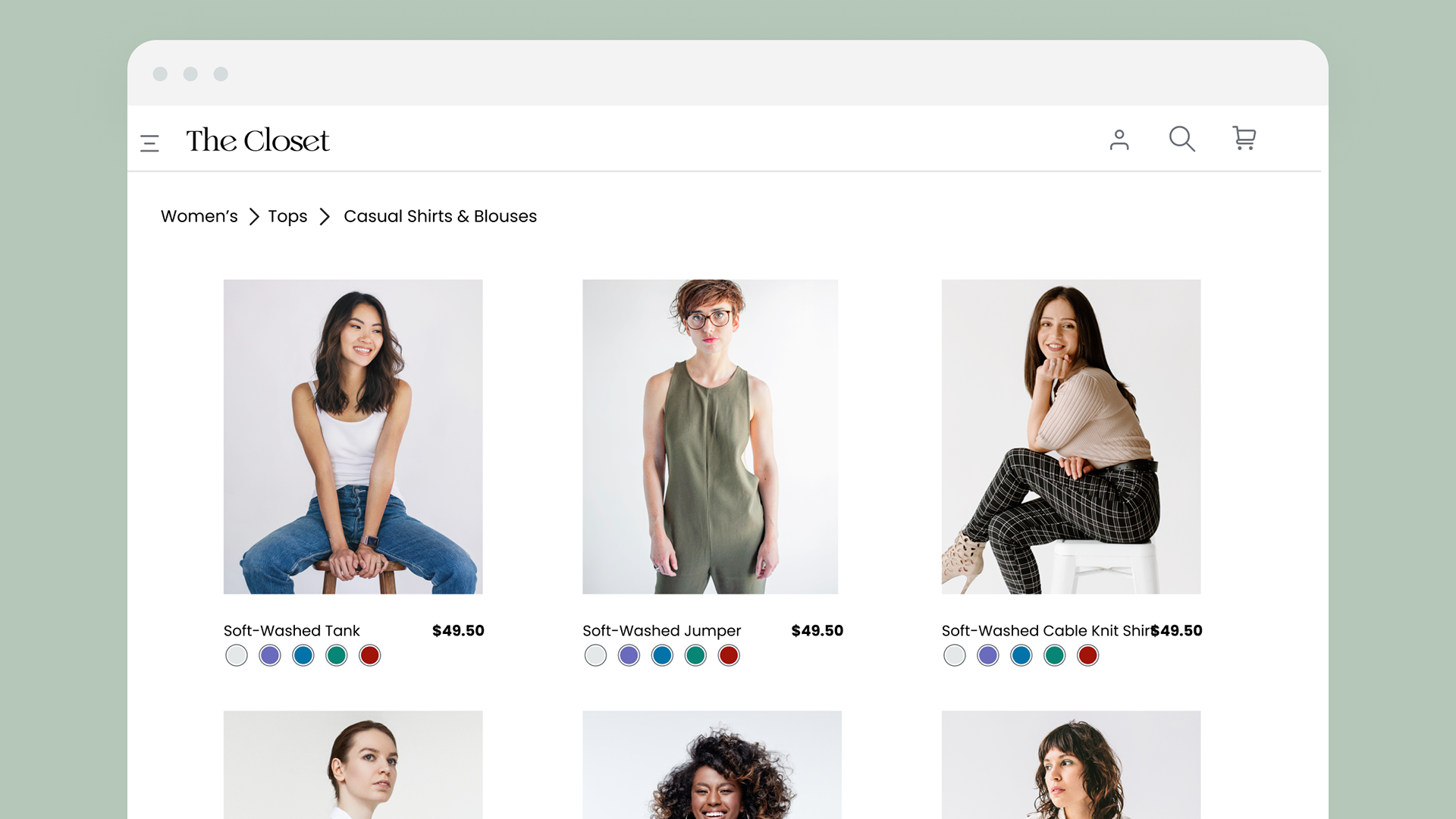The width and height of the screenshot is (1456, 819).
Task: Select white swatch for Soft-Washed Tank
Action: click(x=237, y=655)
